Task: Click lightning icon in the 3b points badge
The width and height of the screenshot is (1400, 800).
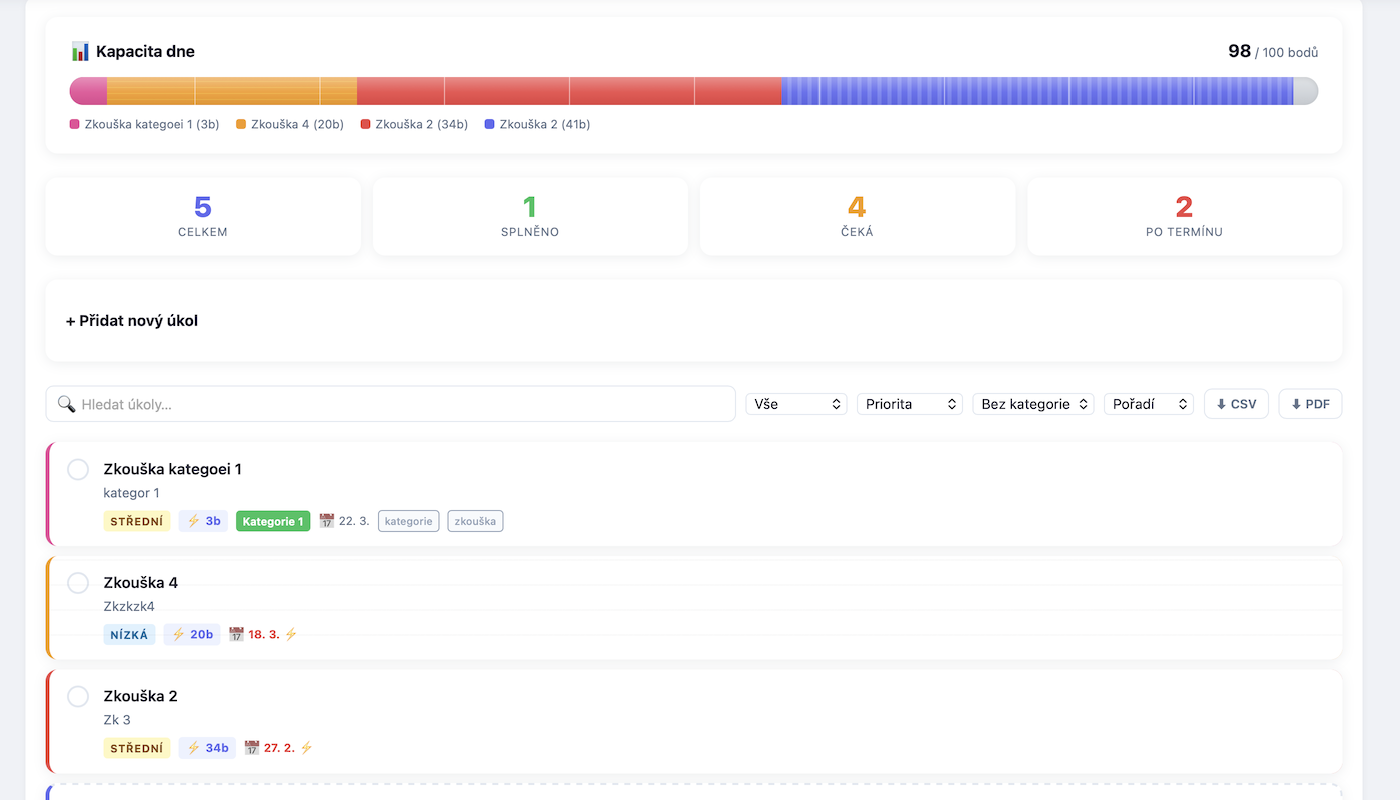Action: click(194, 521)
